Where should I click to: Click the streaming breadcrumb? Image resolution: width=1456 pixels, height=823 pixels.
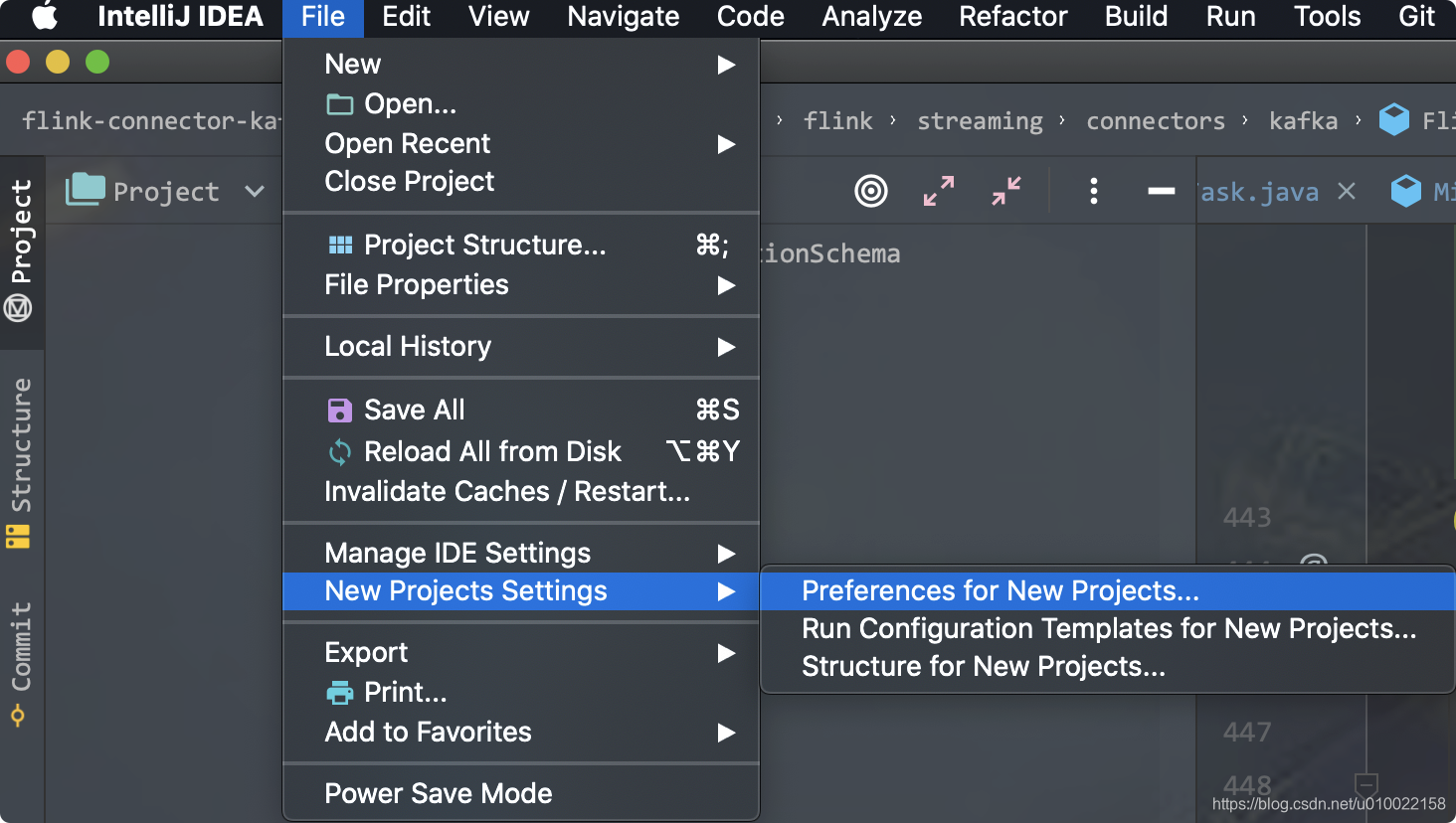tap(980, 121)
